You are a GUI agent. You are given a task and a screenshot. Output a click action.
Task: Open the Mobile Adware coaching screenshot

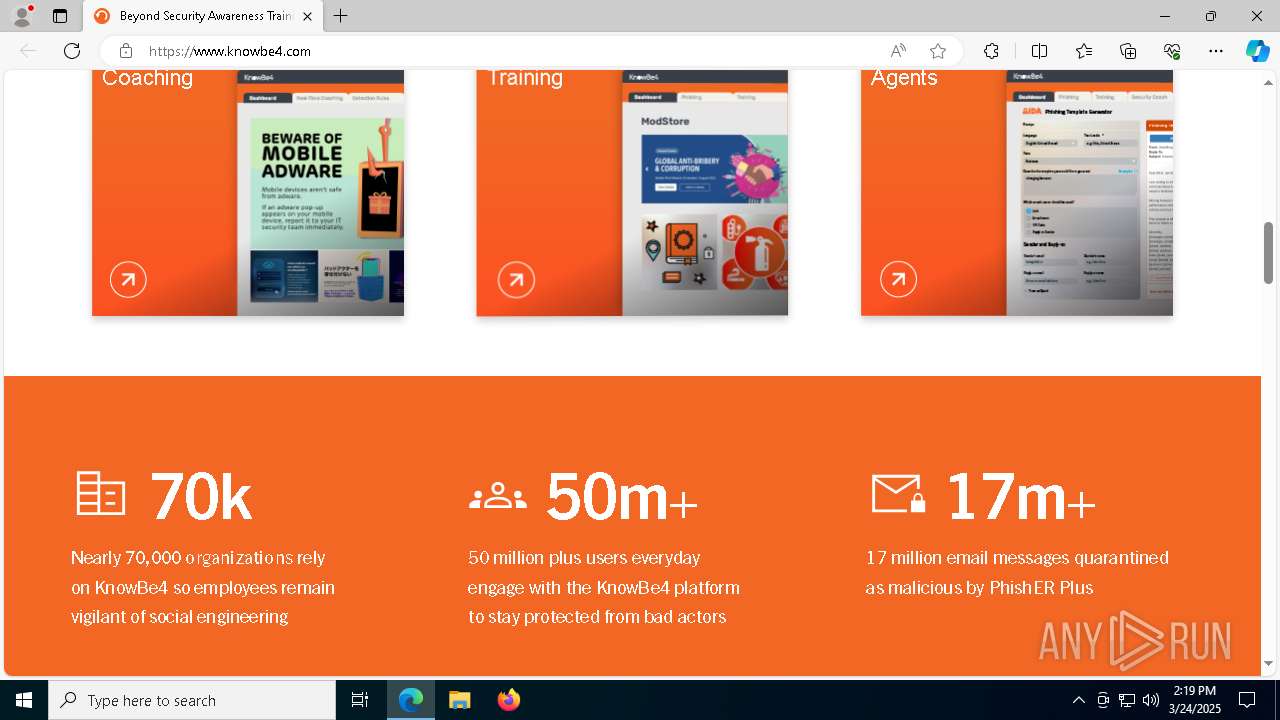tap(321, 193)
